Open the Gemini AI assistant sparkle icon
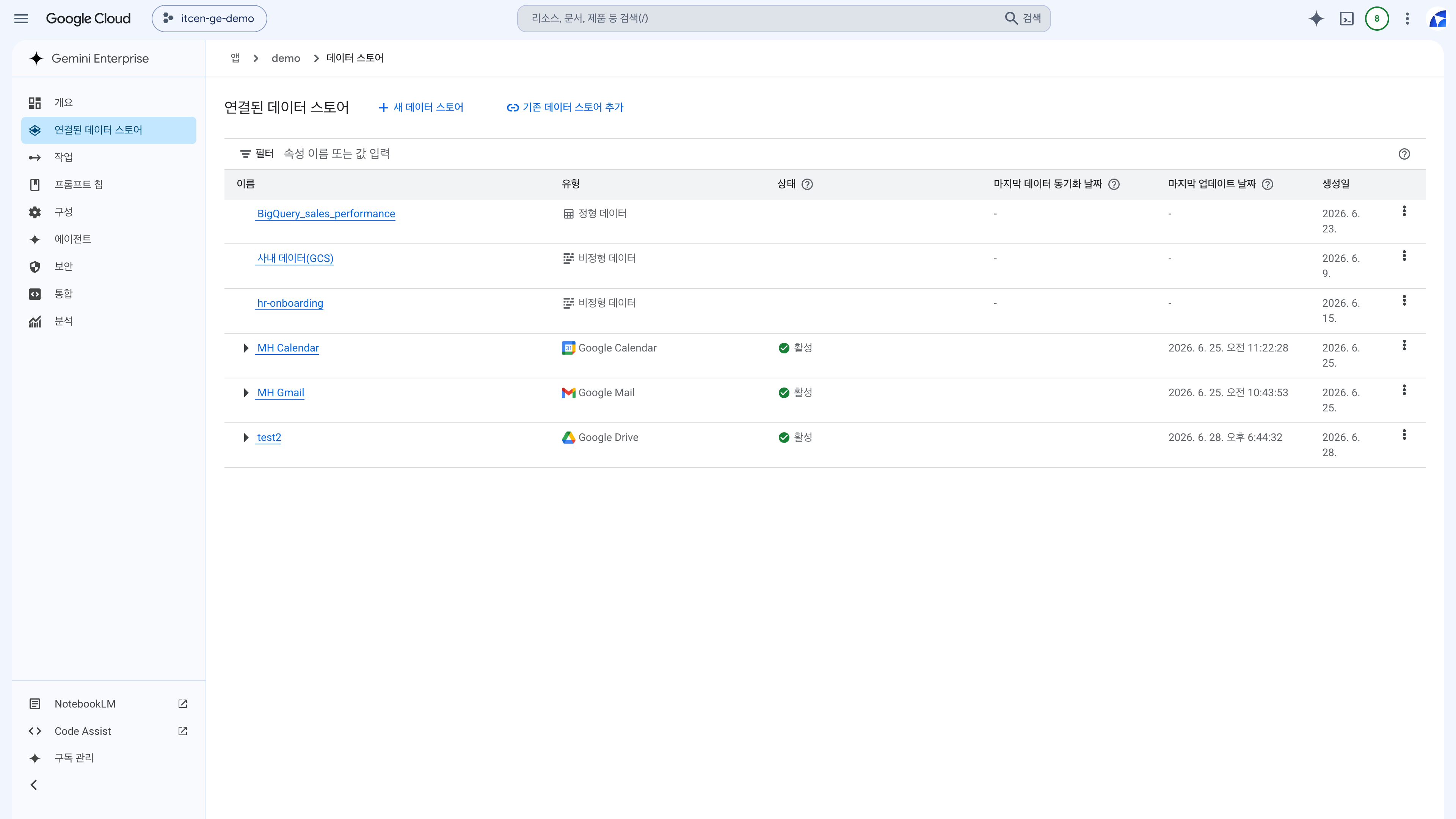1456x819 pixels. (x=1316, y=19)
